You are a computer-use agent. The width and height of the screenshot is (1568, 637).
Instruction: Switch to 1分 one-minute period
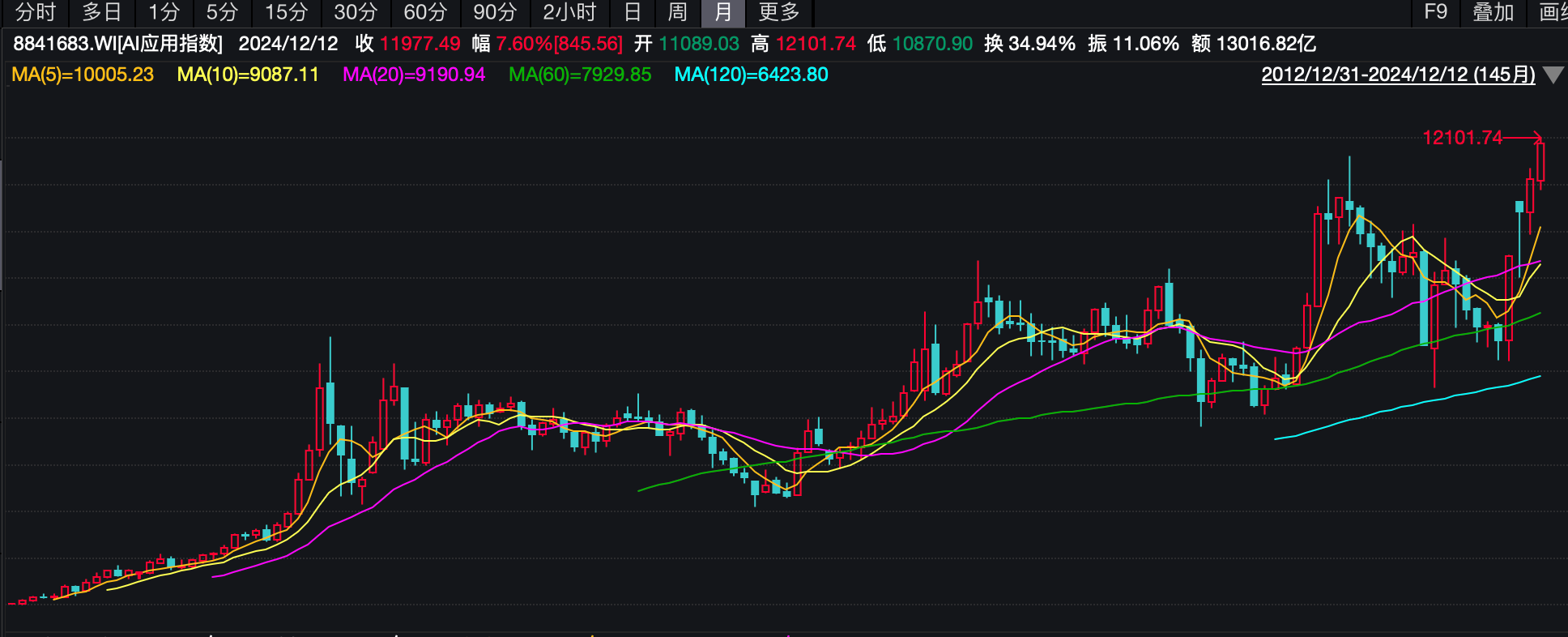tap(164, 12)
